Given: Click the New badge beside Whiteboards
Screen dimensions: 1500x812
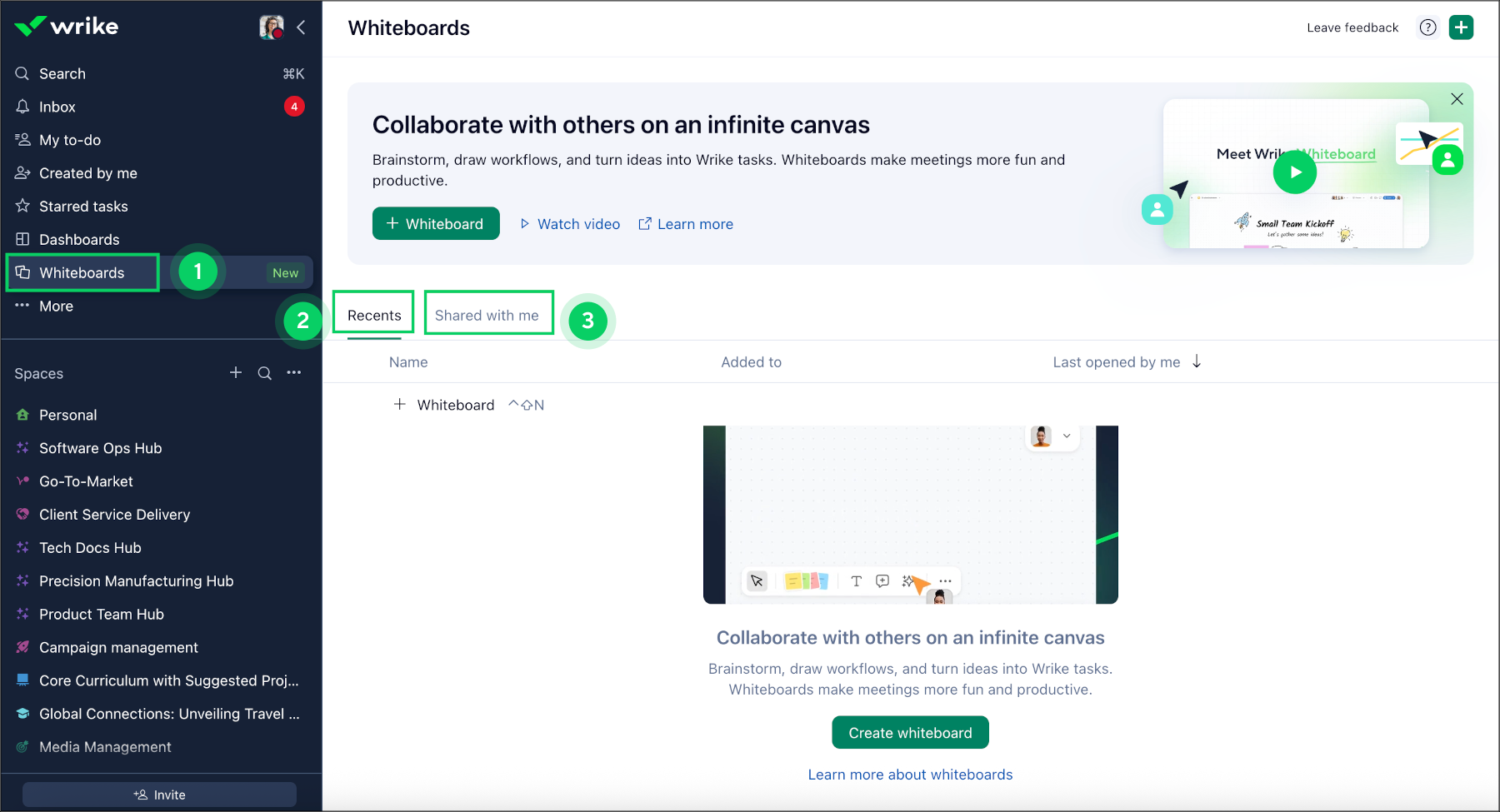Looking at the screenshot, I should coord(285,273).
